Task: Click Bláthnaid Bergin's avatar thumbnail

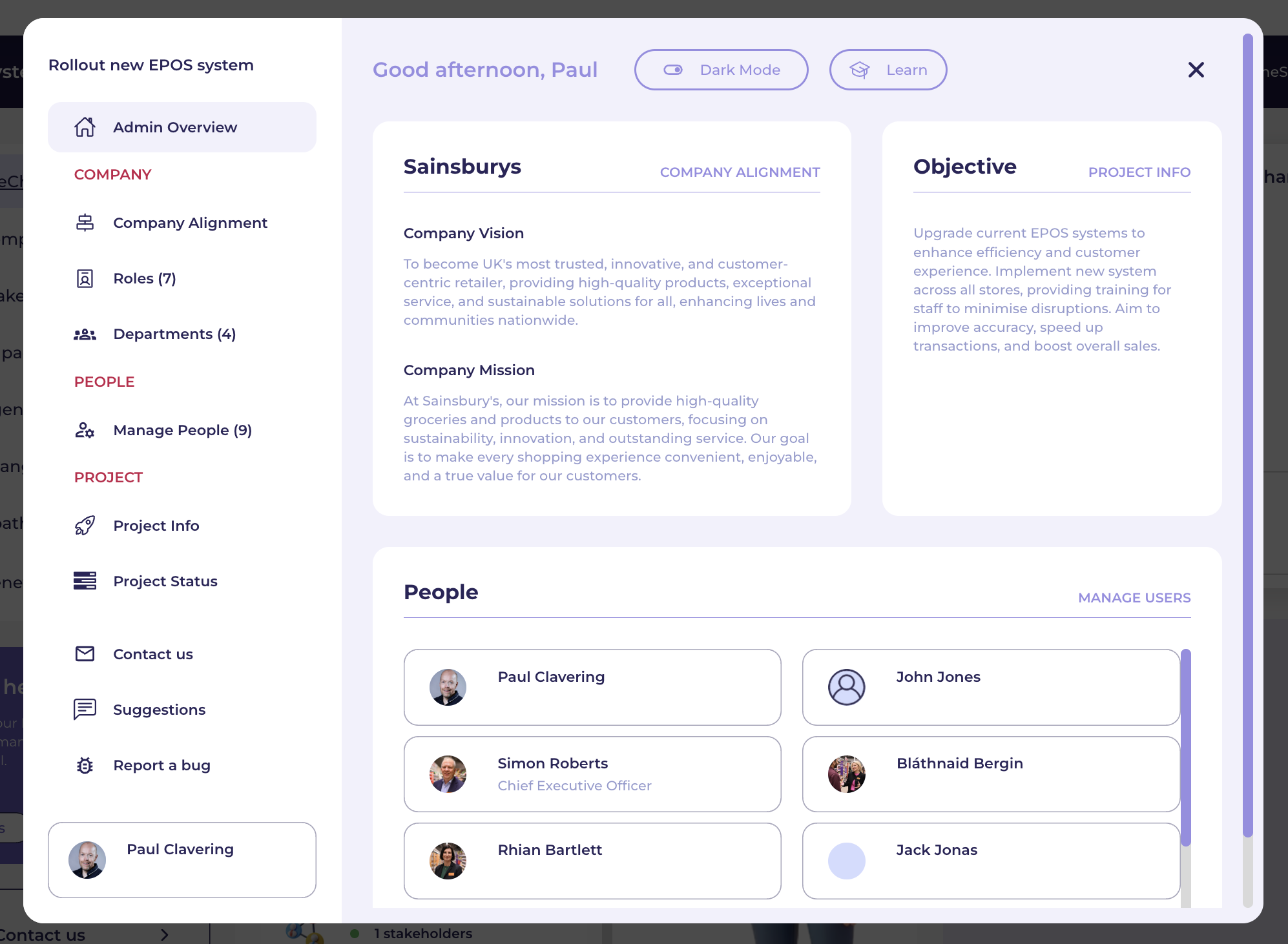Action: coord(846,774)
